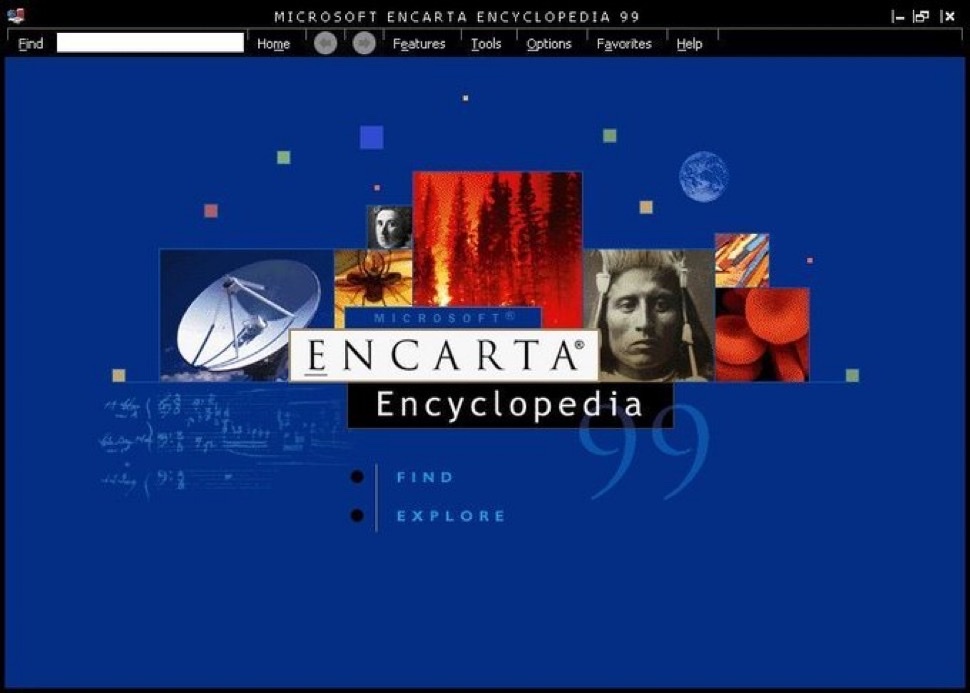Viewport: 970px width, 693px height.
Task: Click the small black-and-white portrait
Action: 389,227
